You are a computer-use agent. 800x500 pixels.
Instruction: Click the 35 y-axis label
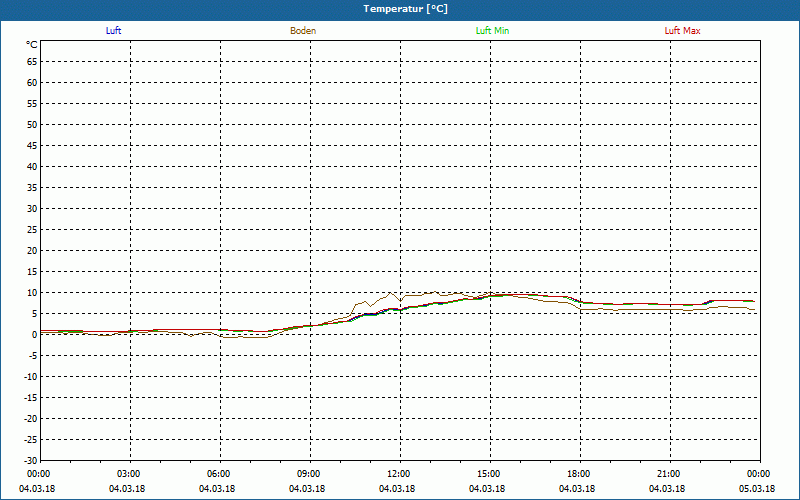pyautogui.click(x=32, y=188)
